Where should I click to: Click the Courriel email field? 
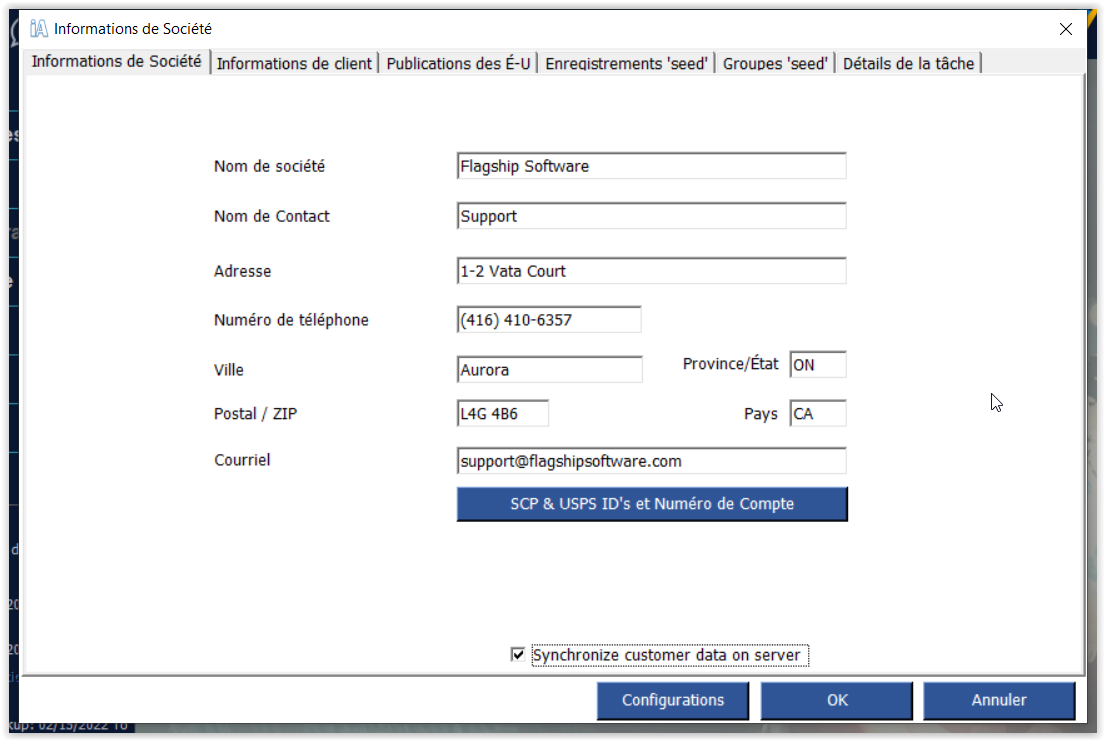click(x=651, y=460)
